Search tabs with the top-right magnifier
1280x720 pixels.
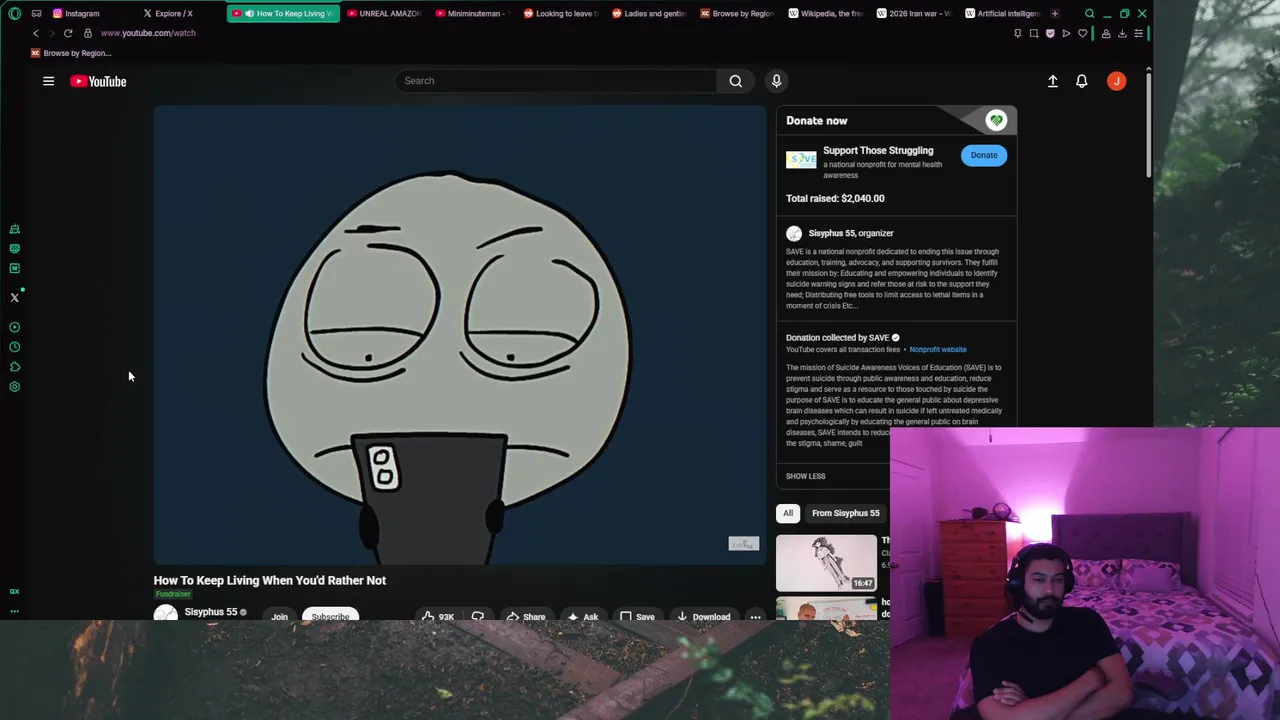click(x=1090, y=14)
